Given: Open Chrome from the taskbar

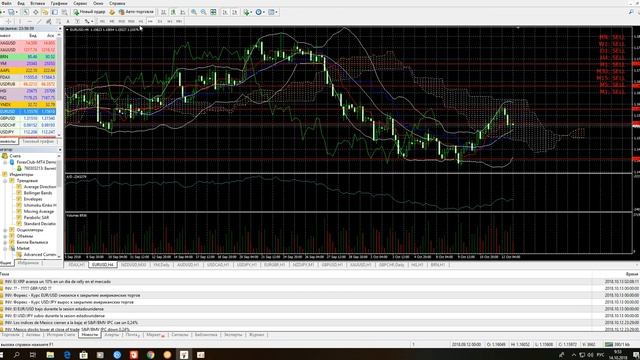Looking at the screenshot, I should 151,355.
